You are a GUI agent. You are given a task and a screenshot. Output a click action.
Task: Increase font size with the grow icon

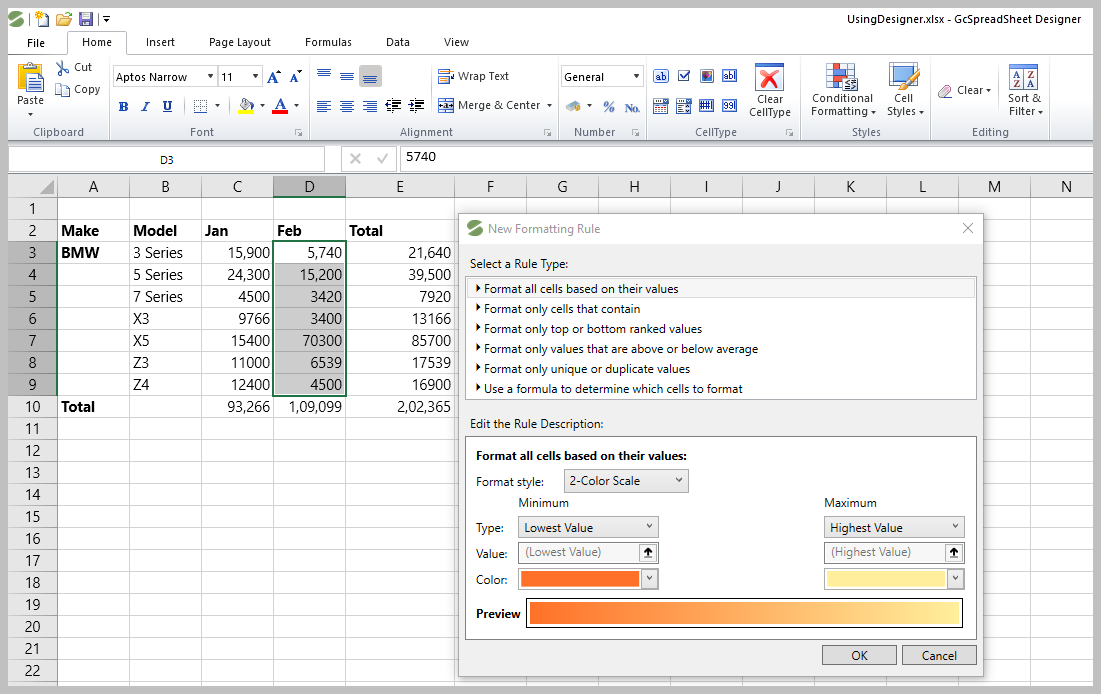pos(274,77)
